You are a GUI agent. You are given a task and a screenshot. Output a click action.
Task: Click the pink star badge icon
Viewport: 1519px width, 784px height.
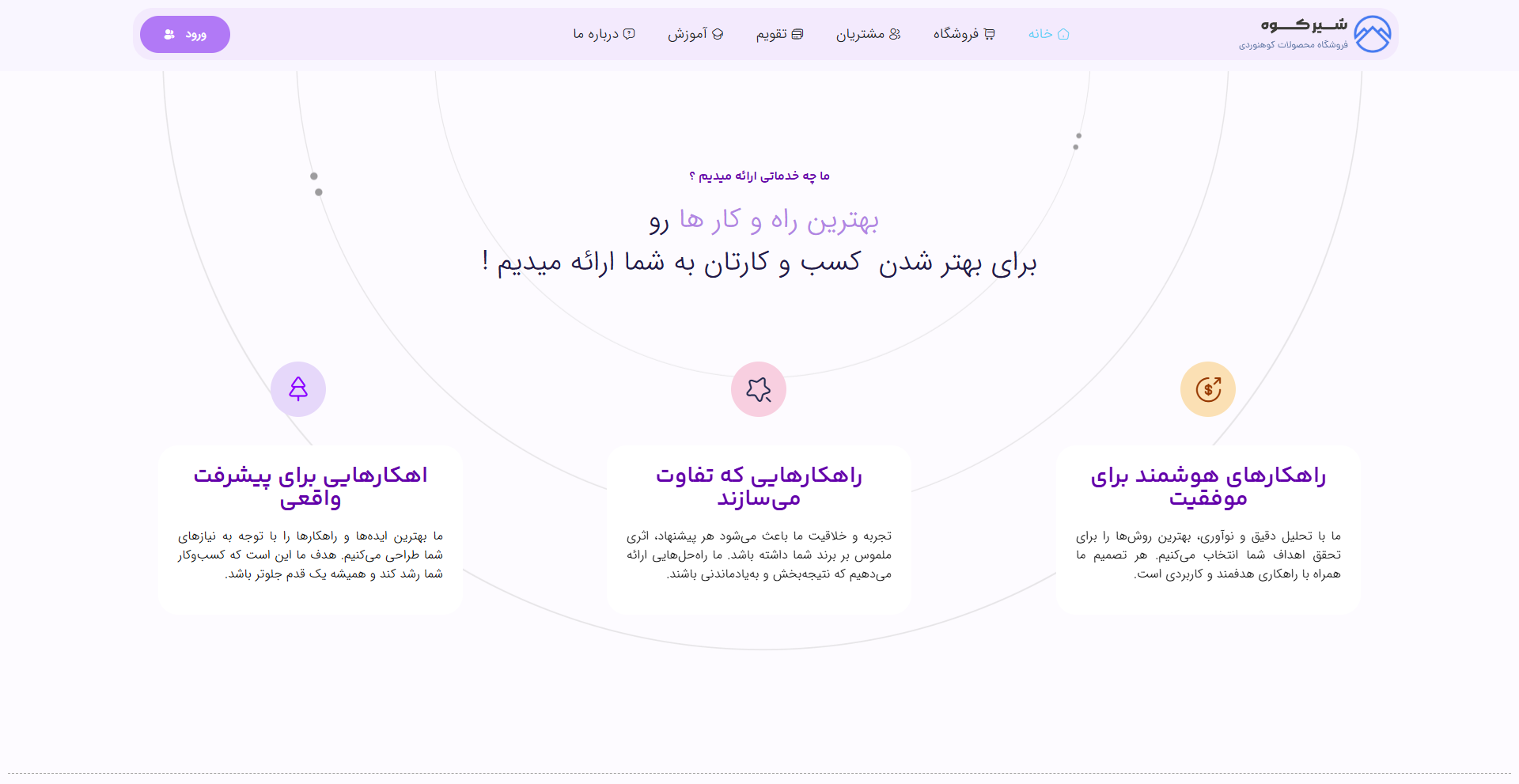coord(759,389)
